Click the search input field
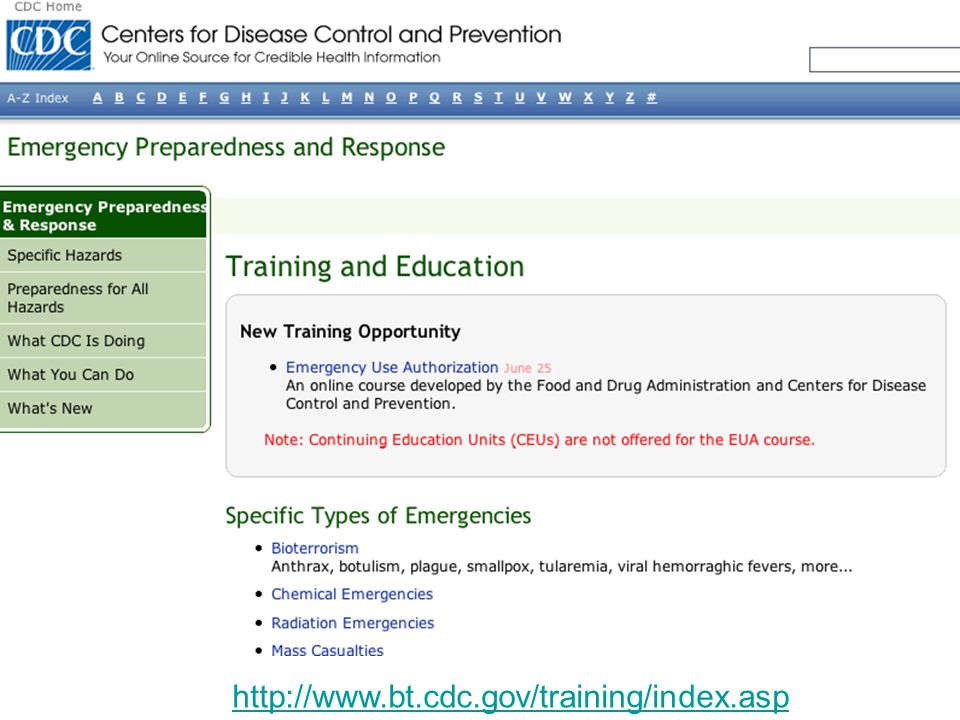This screenshot has width=960, height=720. pyautogui.click(x=885, y=60)
